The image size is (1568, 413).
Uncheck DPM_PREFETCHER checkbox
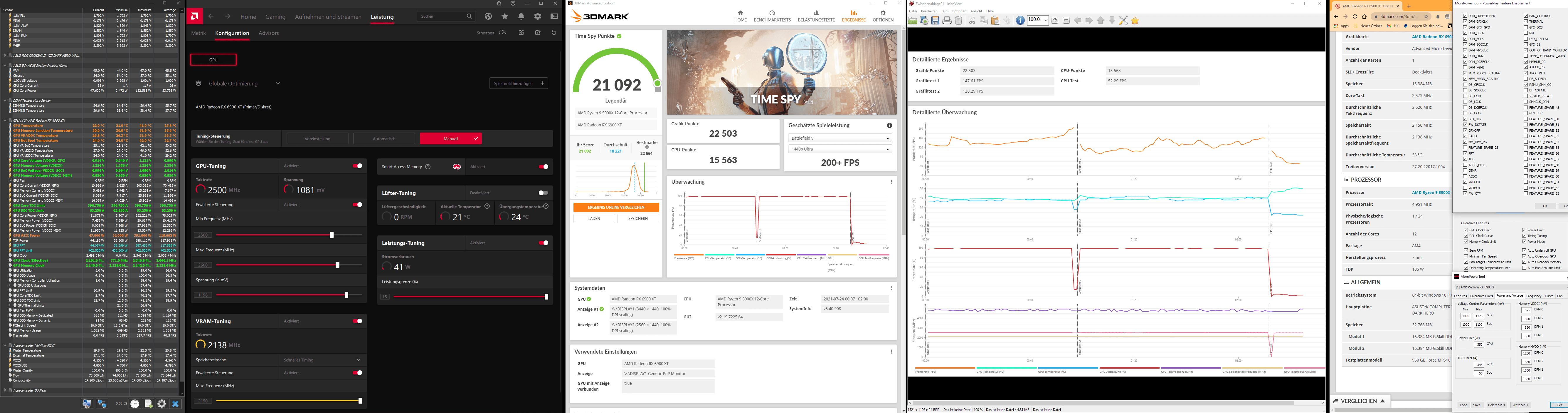1465,16
